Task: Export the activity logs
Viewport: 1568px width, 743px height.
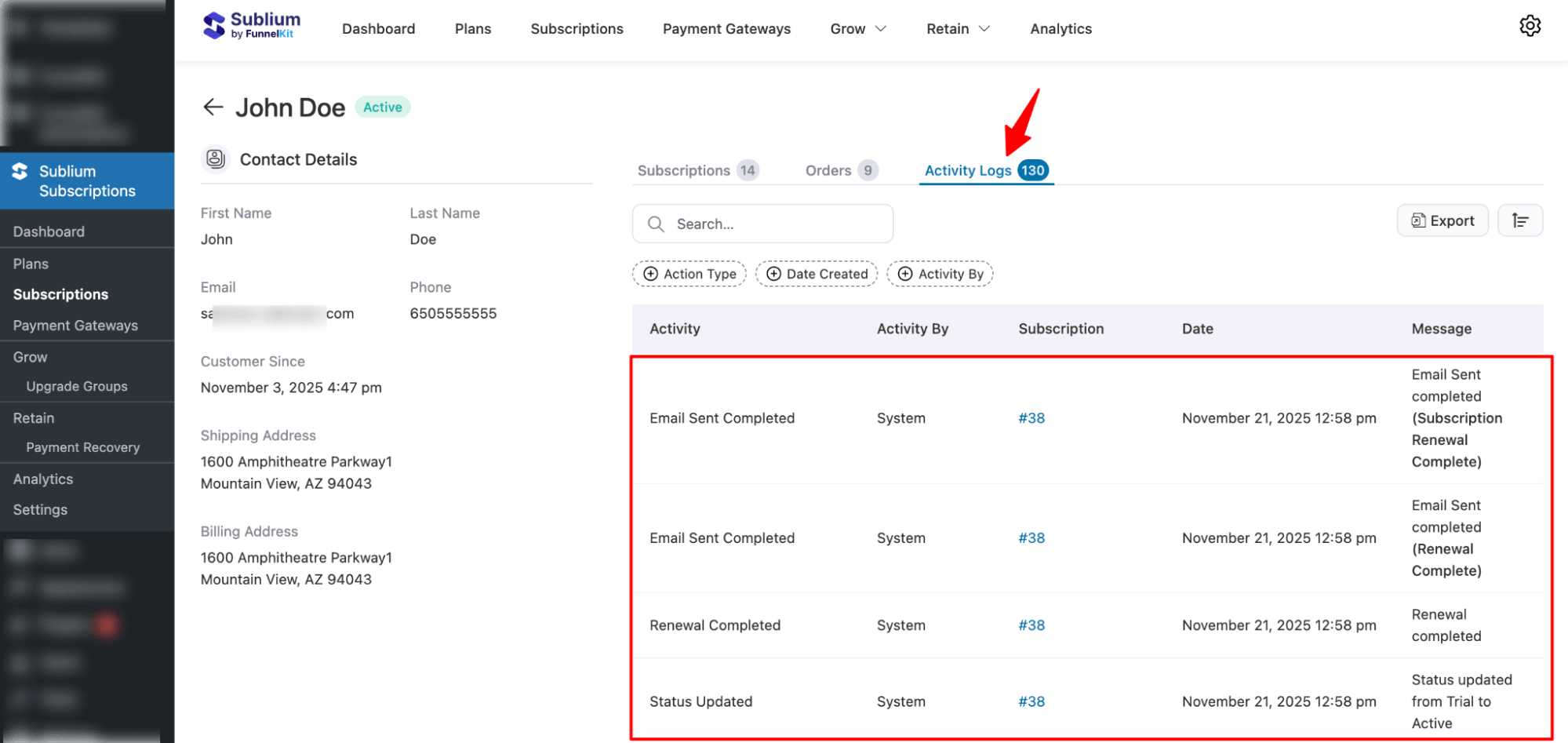Action: click(x=1442, y=220)
